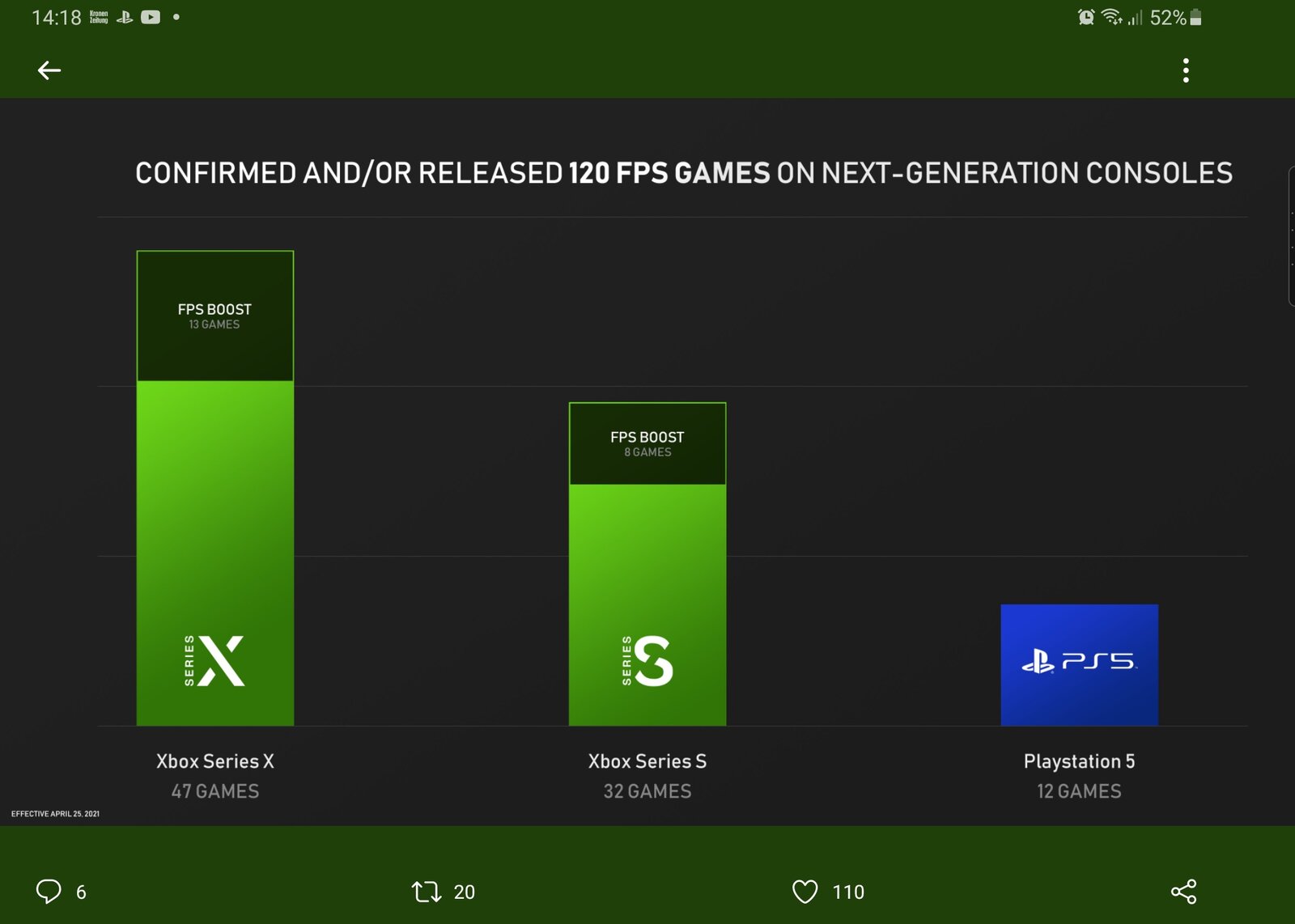Tap the PS5 logo blue bar
The height and width of the screenshot is (924, 1295).
click(x=1079, y=664)
